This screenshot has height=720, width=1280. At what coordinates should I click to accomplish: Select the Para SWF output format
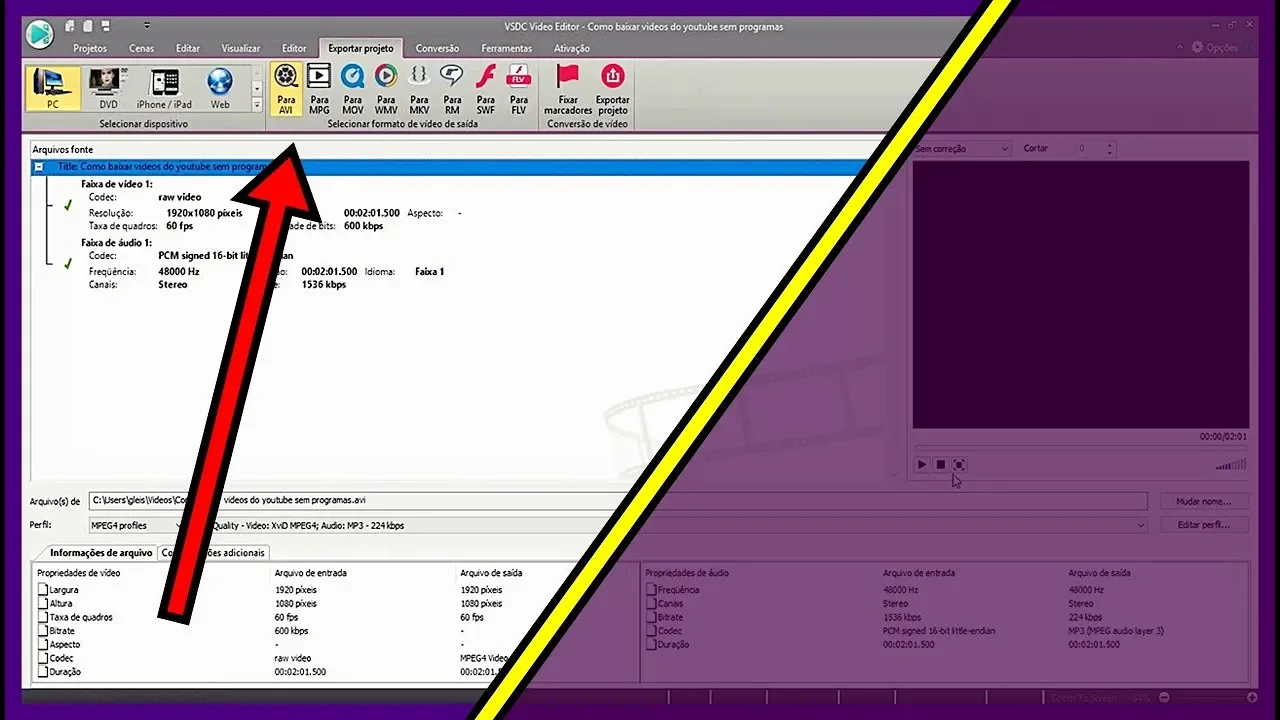486,89
